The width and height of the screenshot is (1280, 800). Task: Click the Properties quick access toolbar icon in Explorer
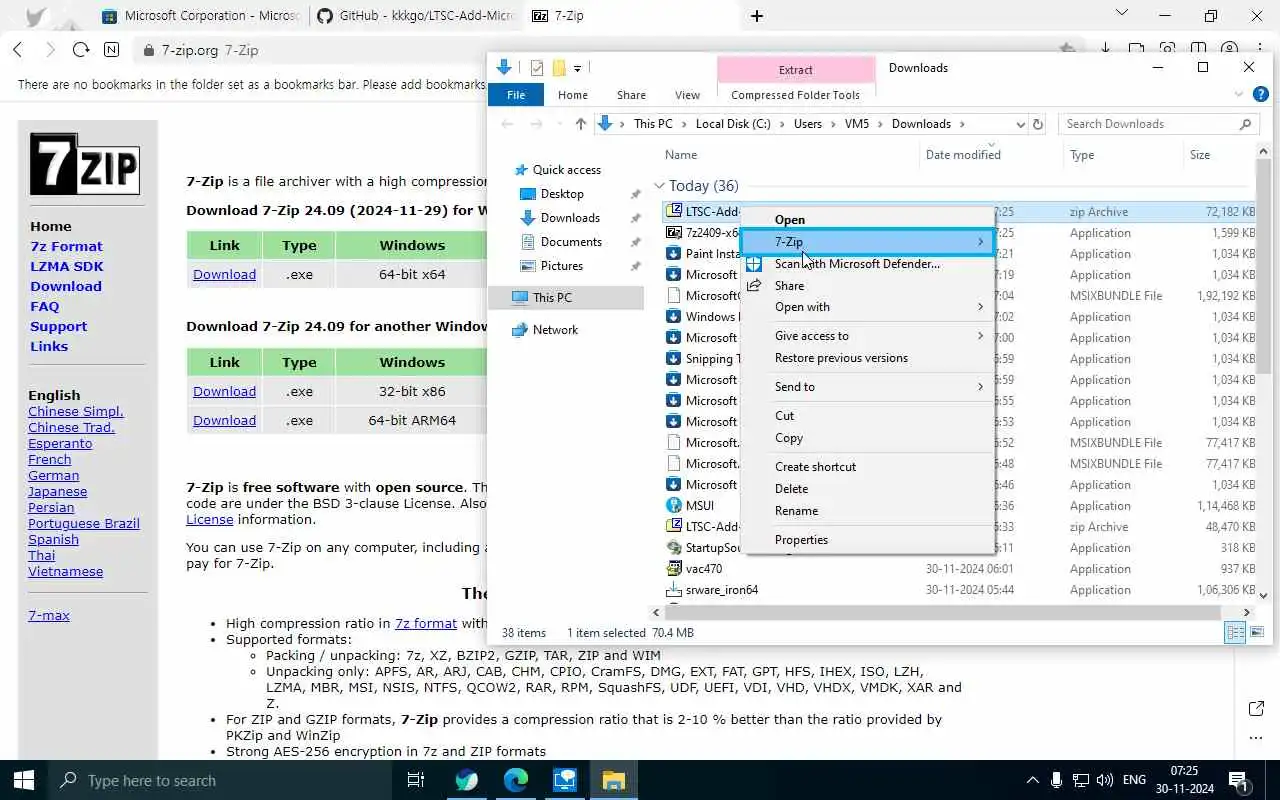537,68
